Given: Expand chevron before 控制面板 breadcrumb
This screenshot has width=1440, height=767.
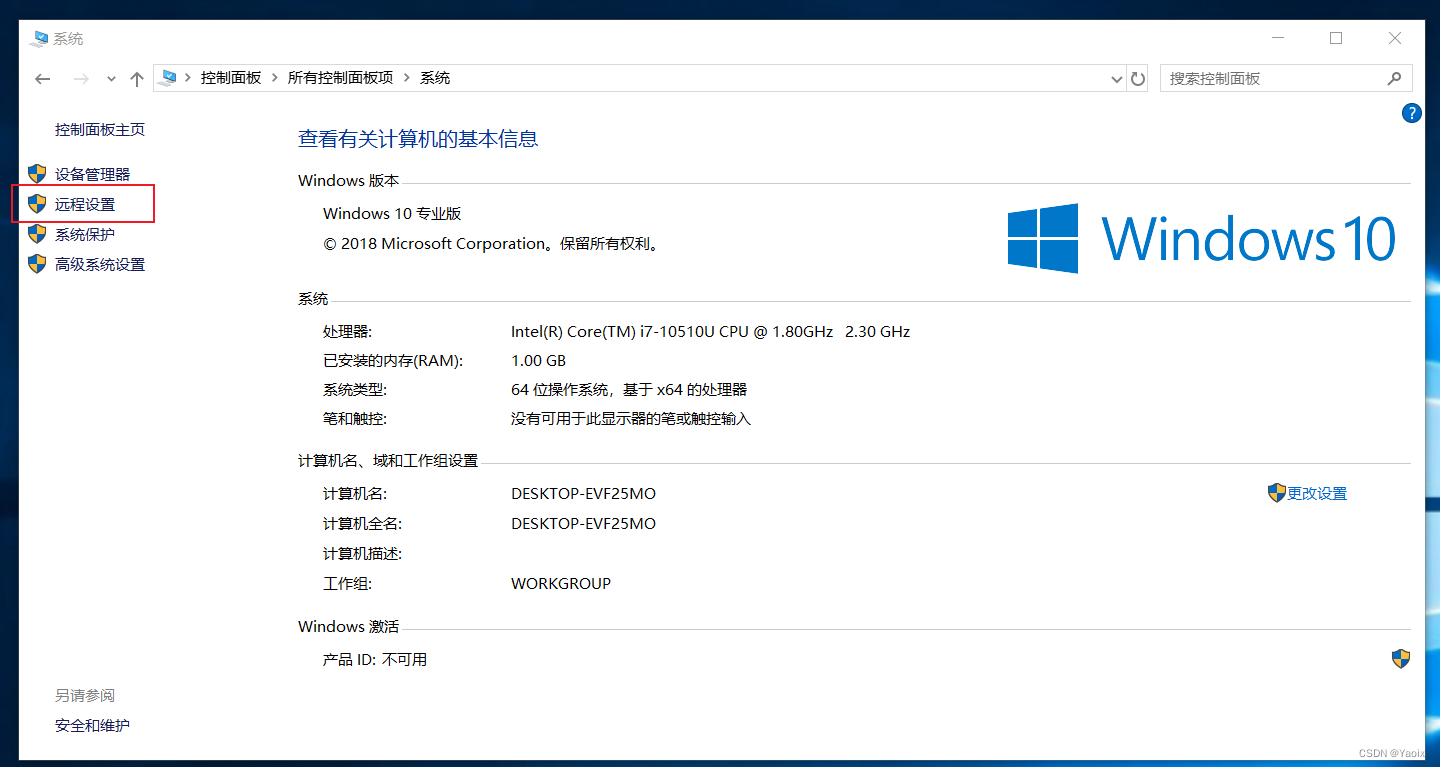Looking at the screenshot, I should [188, 78].
